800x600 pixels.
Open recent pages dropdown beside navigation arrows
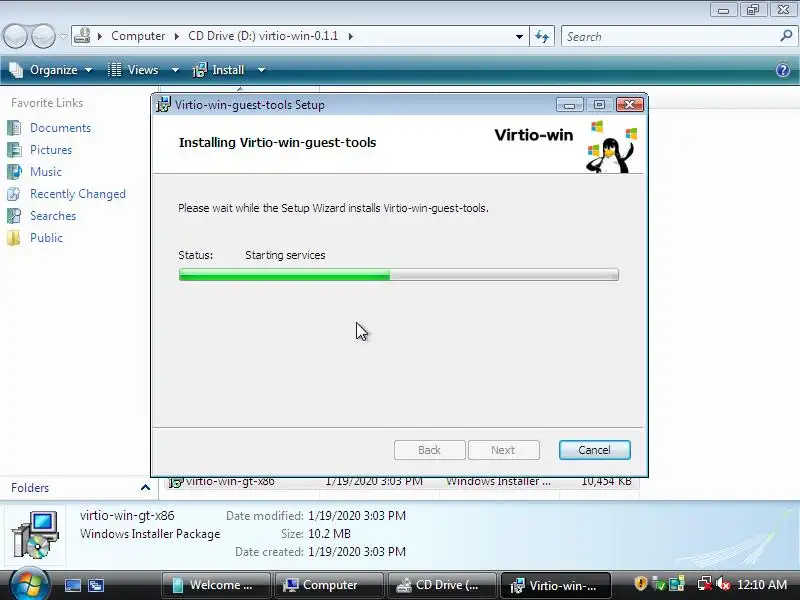[x=63, y=36]
